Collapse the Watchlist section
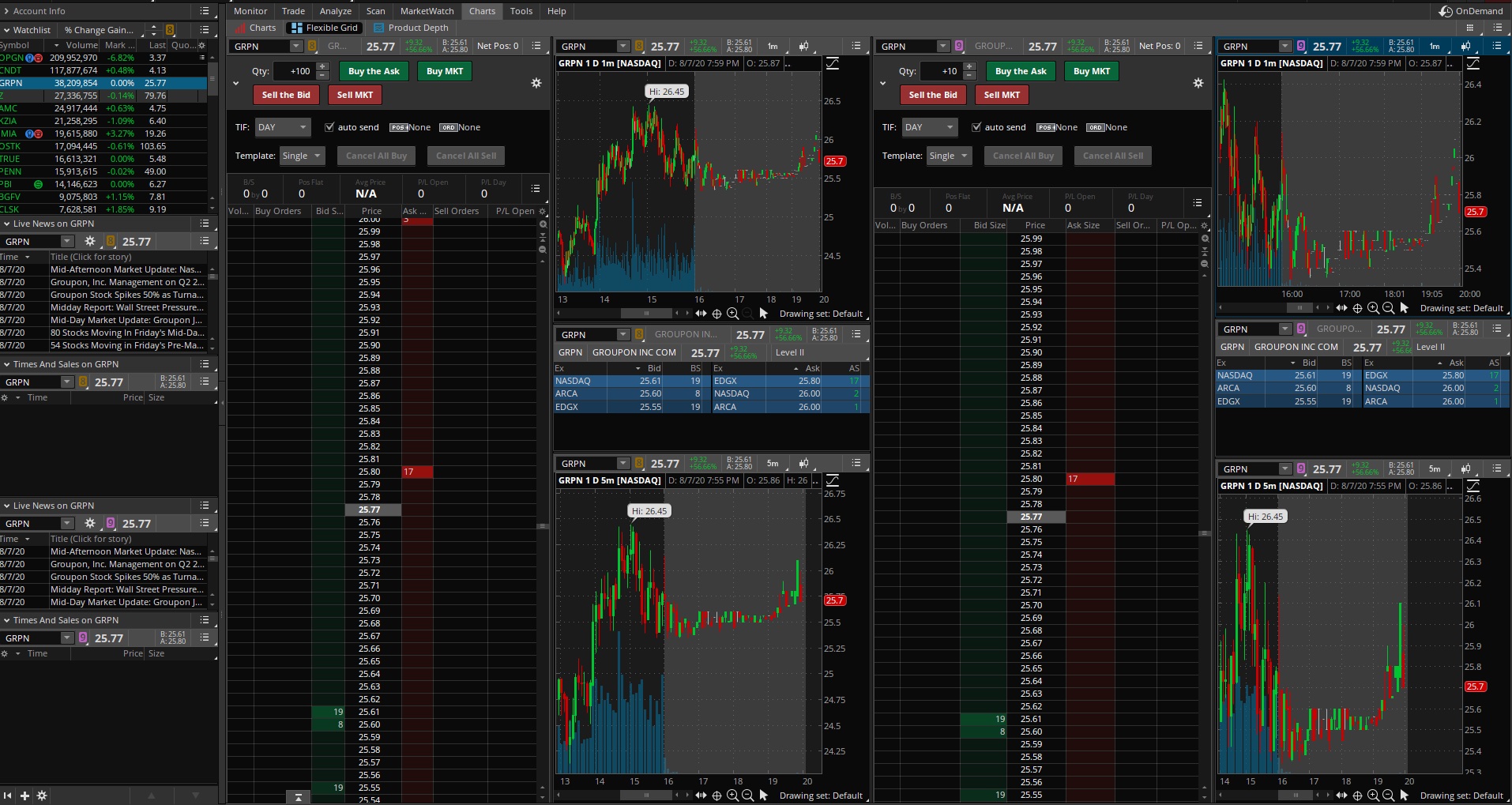The width and height of the screenshot is (1512, 805). [7, 30]
